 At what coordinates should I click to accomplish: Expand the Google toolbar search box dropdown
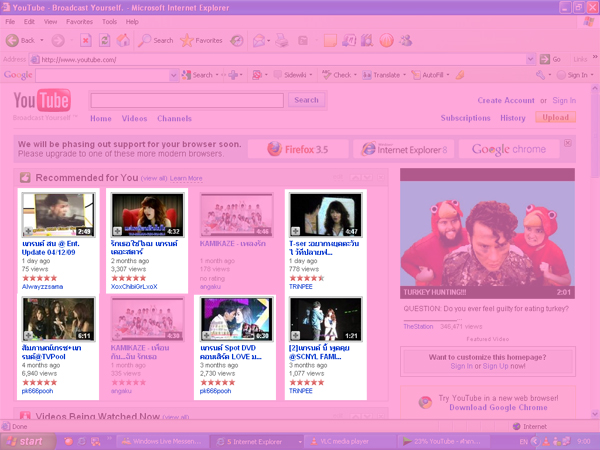click(173, 75)
